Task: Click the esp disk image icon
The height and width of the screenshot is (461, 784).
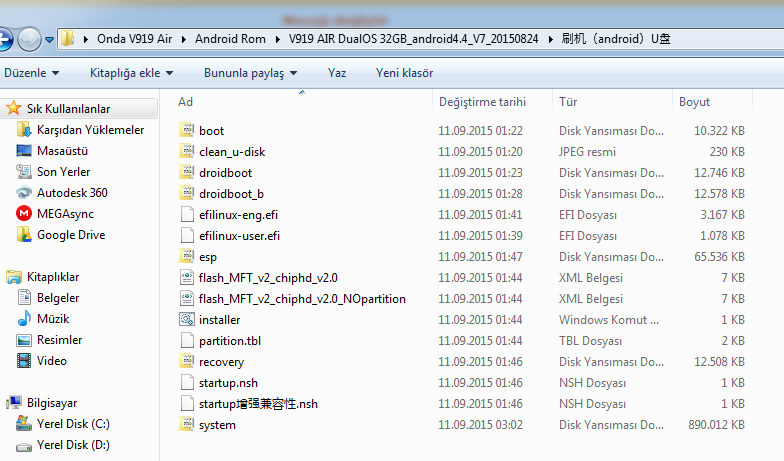Action: click(186, 256)
